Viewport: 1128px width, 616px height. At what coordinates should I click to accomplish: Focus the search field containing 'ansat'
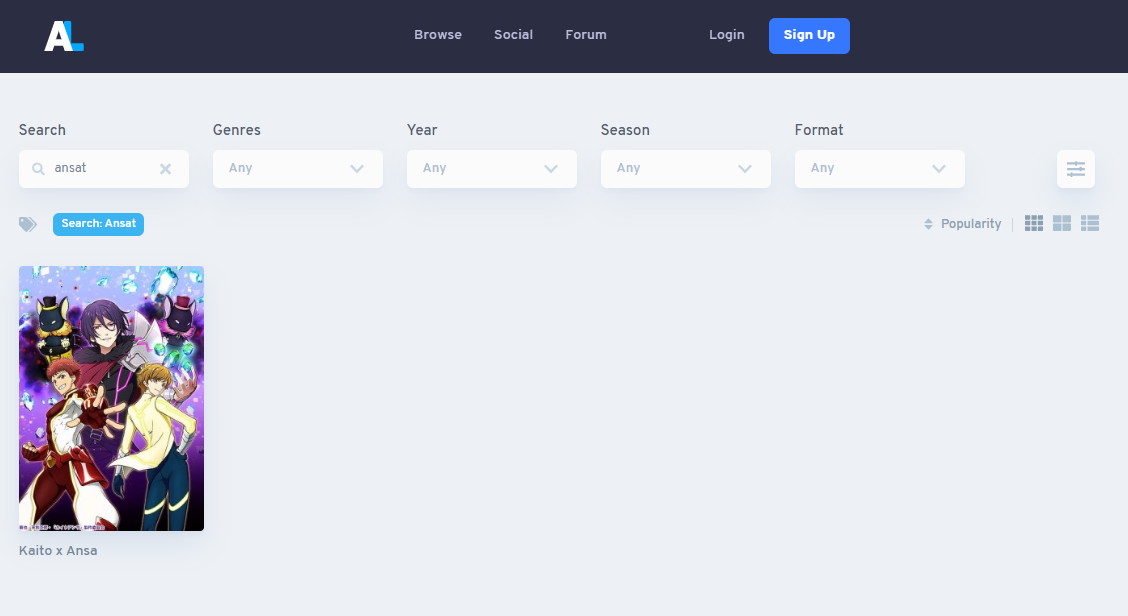click(x=104, y=169)
